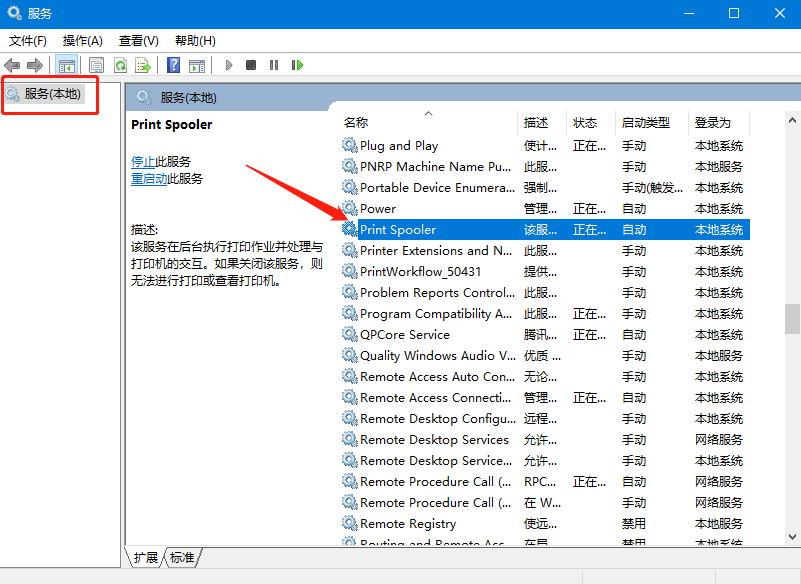
Task: Switch to the 标准 tab
Action: tap(181, 558)
